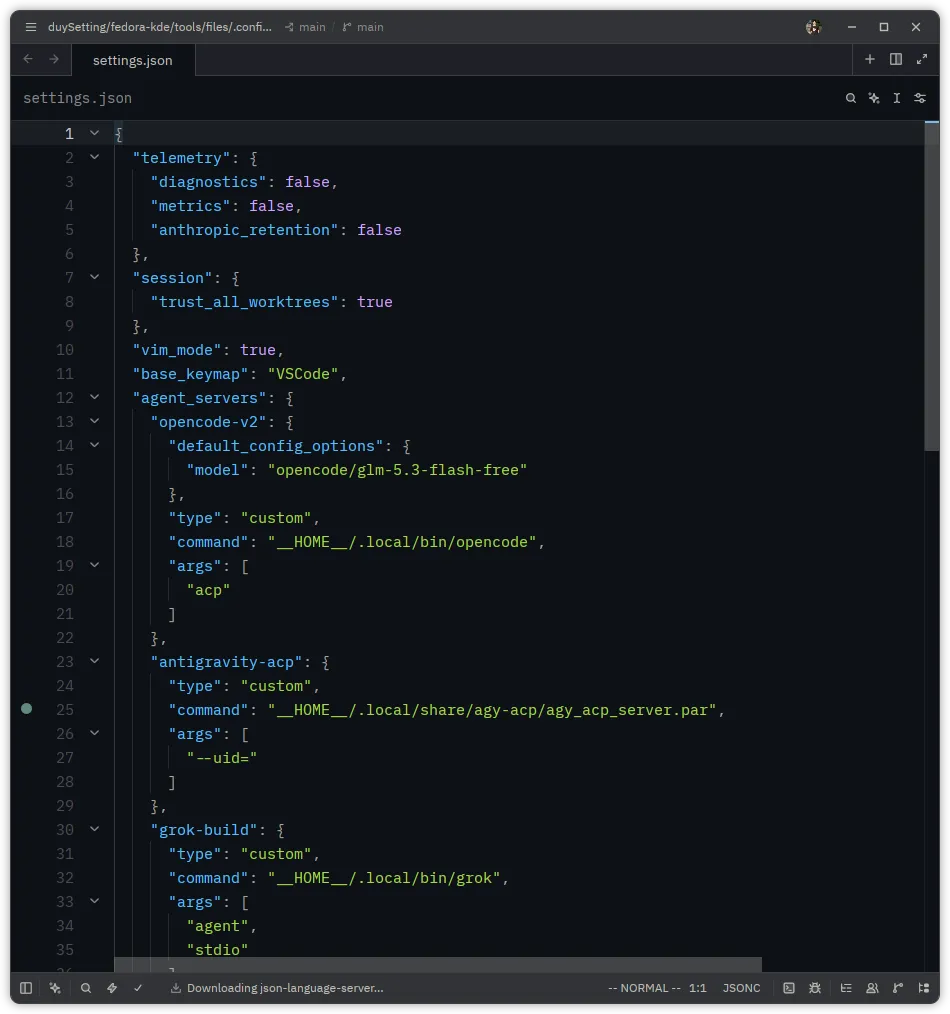This screenshot has height=1014, width=950.
Task: Collapse the session block on line 7
Action: [x=94, y=277]
